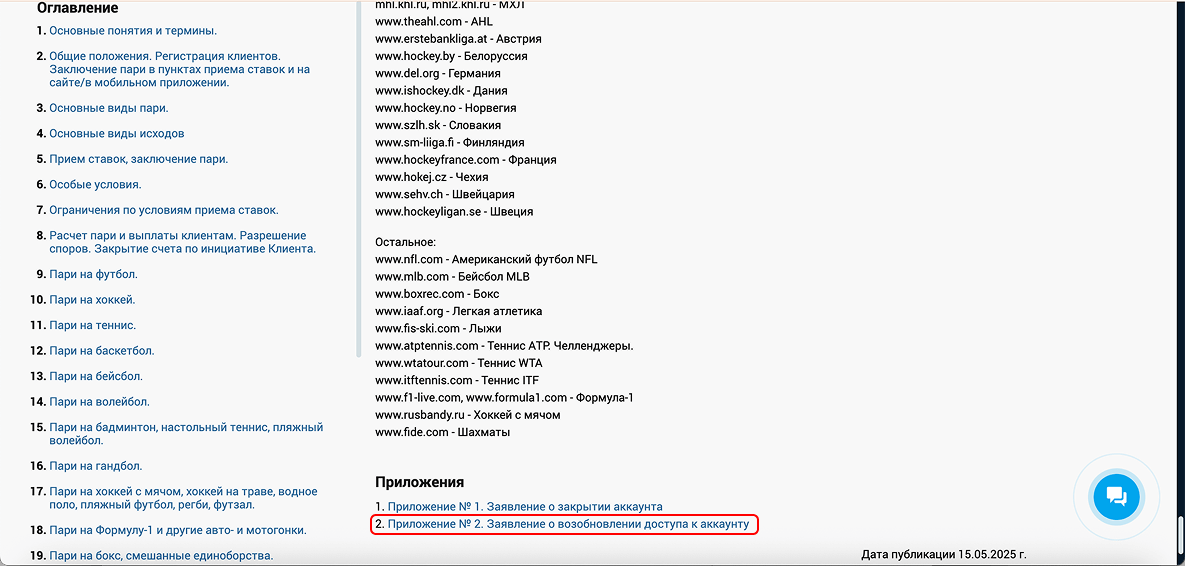Image resolution: width=1185 pixels, height=566 pixels.
Task: Open 'Прием ставок, заключение пари.' chapter
Action: point(138,159)
